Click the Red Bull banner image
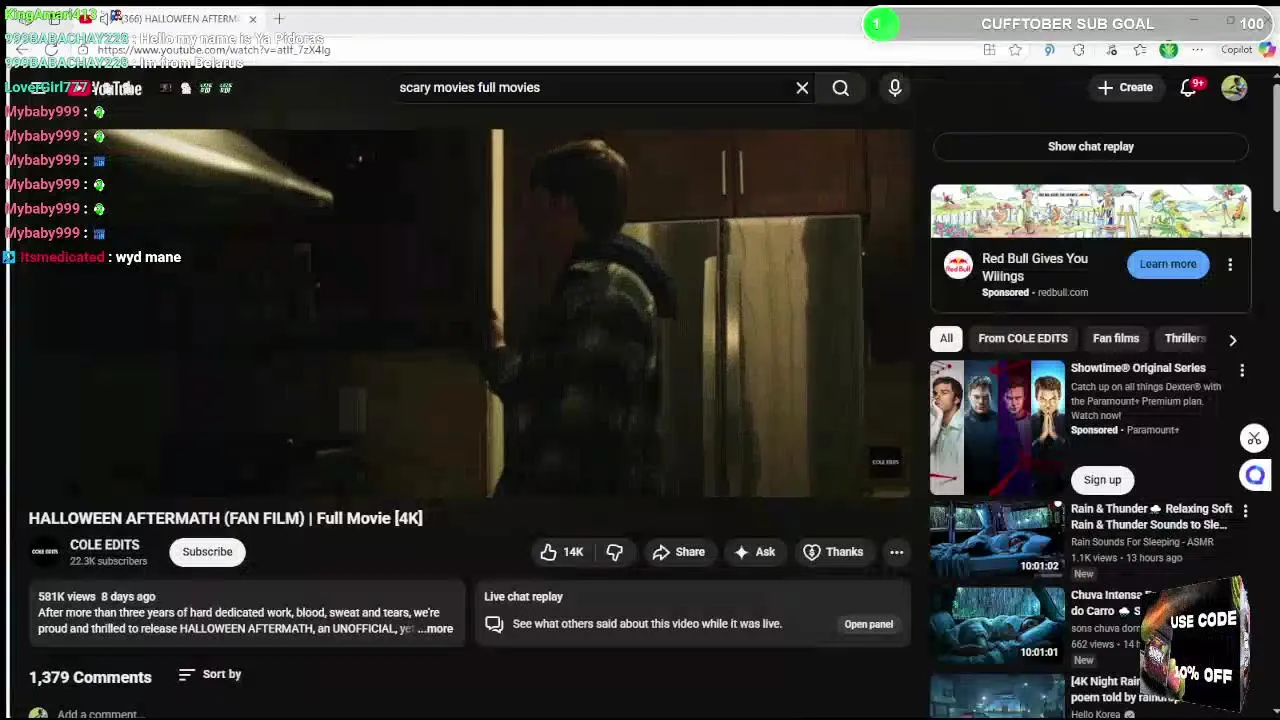 coord(1090,211)
